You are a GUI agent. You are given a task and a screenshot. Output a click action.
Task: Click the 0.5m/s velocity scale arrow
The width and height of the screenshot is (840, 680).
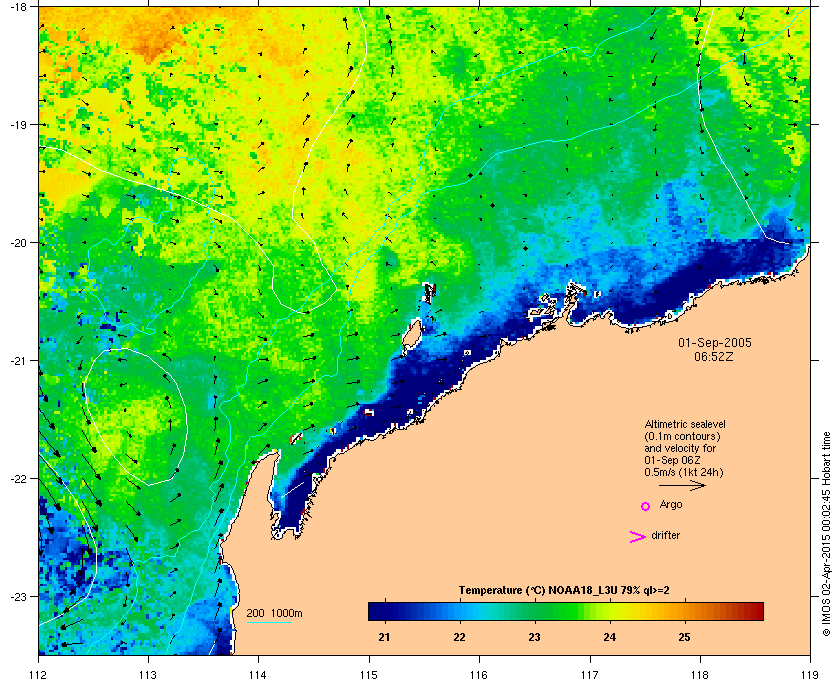[x=682, y=485]
